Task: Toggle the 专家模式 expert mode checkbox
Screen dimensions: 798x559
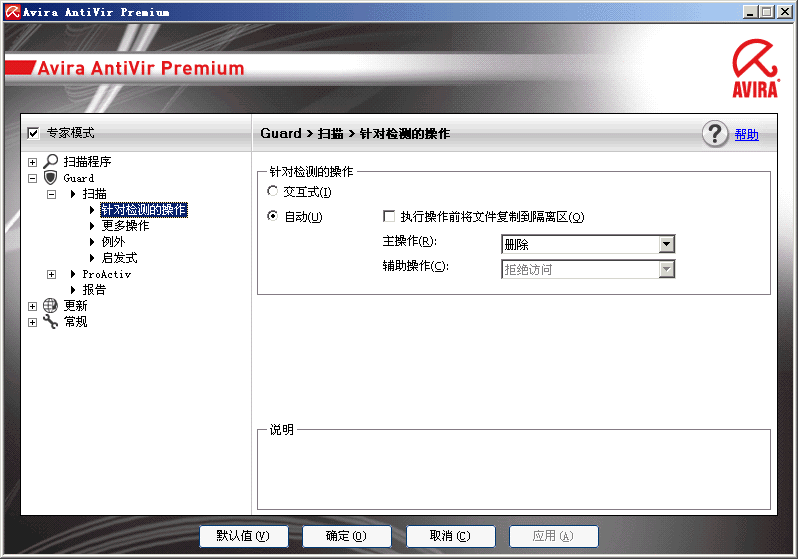Action: pyautogui.click(x=33, y=133)
